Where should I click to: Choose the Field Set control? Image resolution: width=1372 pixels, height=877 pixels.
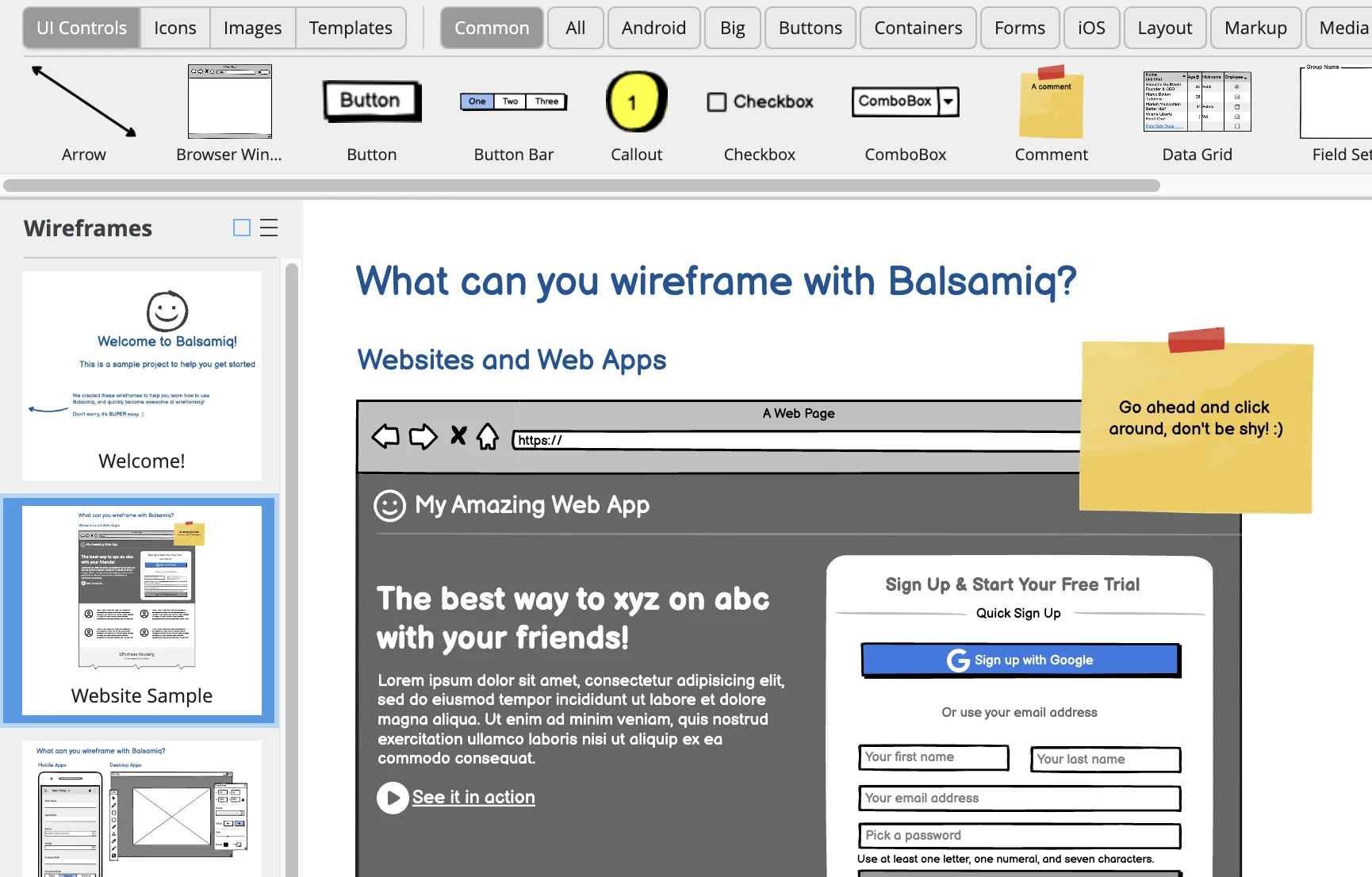[x=1337, y=113]
